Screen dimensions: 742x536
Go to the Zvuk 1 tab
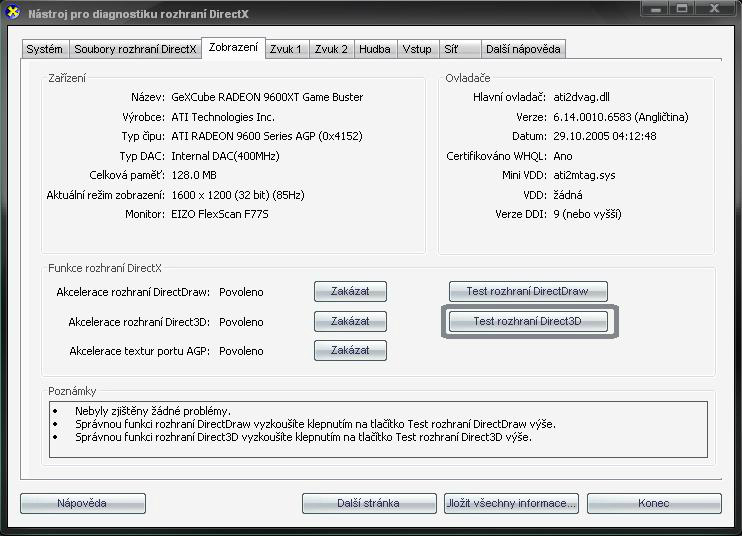pyautogui.click(x=286, y=49)
